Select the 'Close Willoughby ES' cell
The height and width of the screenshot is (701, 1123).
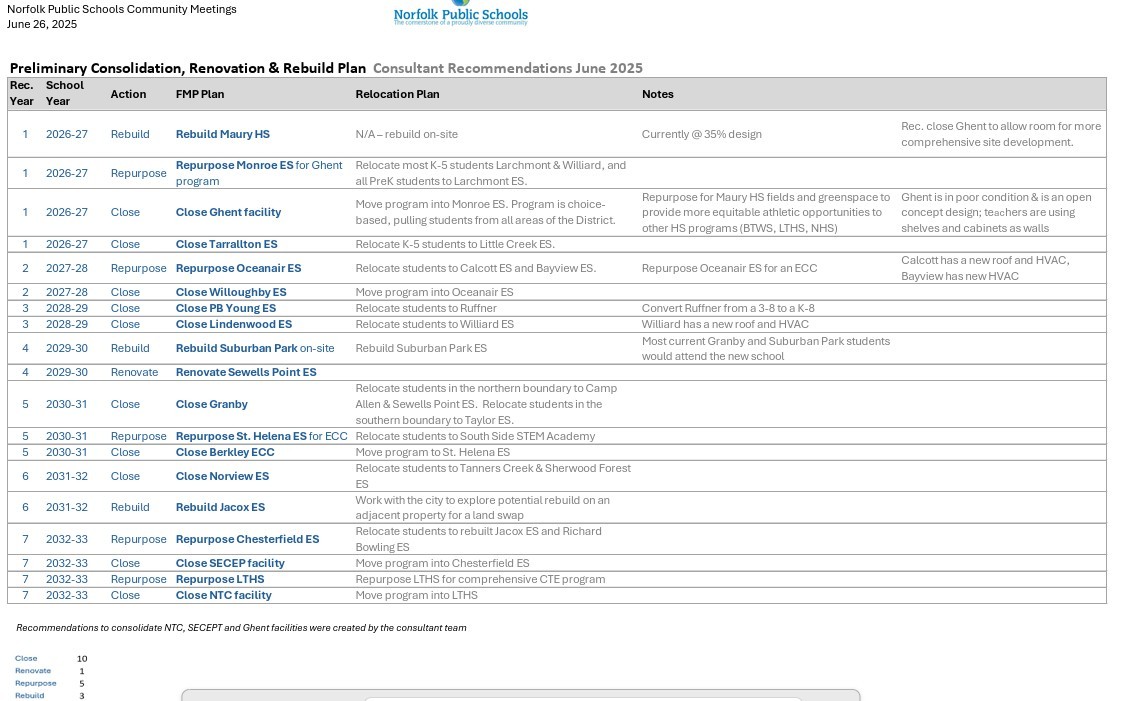coord(231,292)
